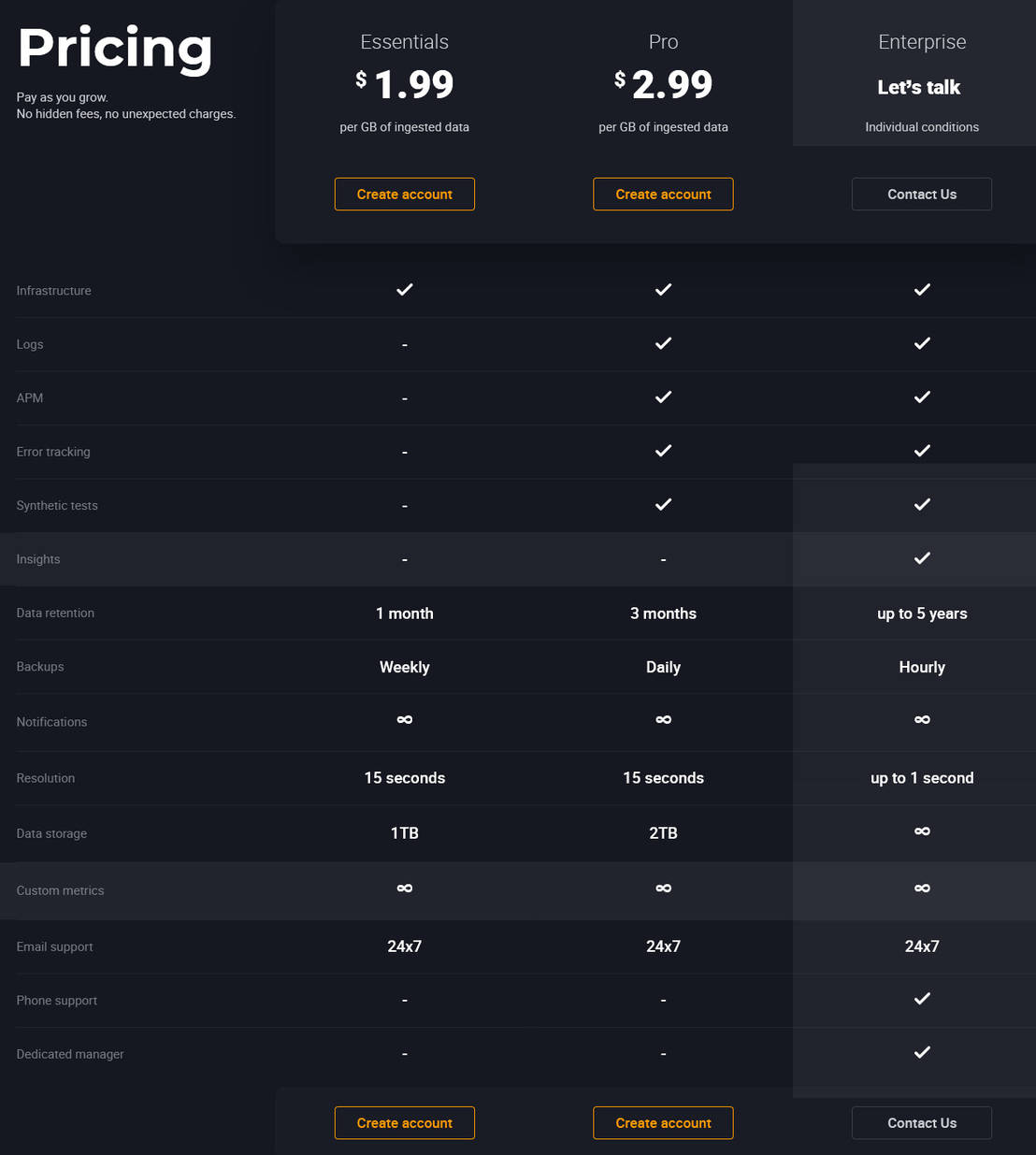Click the No hidden fees tagline line
The width and height of the screenshot is (1036, 1155).
click(x=126, y=114)
